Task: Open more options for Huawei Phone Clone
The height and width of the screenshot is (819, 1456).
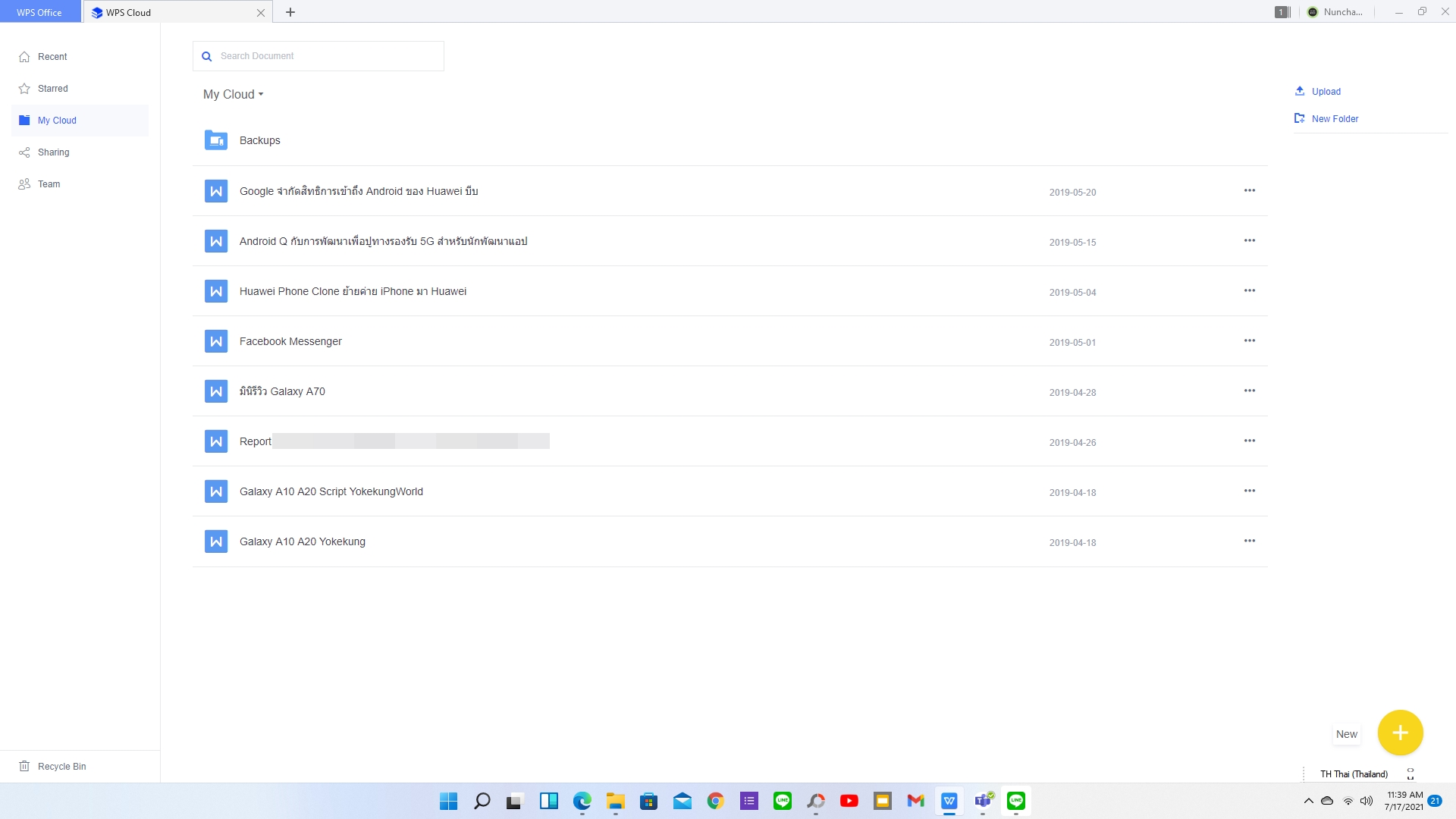Action: coord(1250,290)
